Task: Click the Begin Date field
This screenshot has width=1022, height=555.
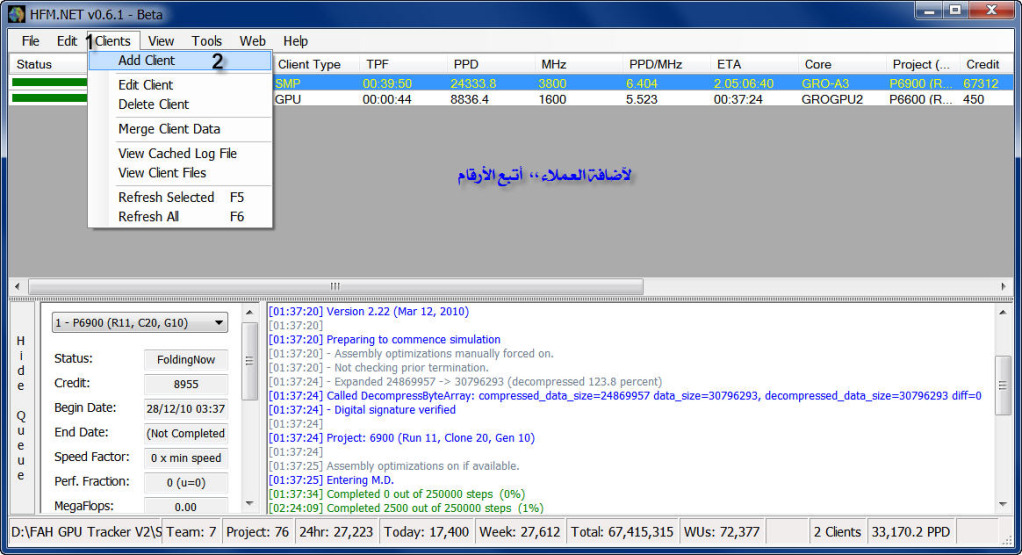Action: pyautogui.click(x=186, y=409)
